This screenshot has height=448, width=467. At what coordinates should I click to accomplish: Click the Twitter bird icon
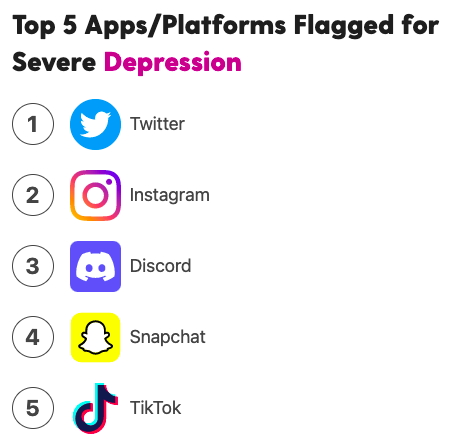tap(95, 124)
